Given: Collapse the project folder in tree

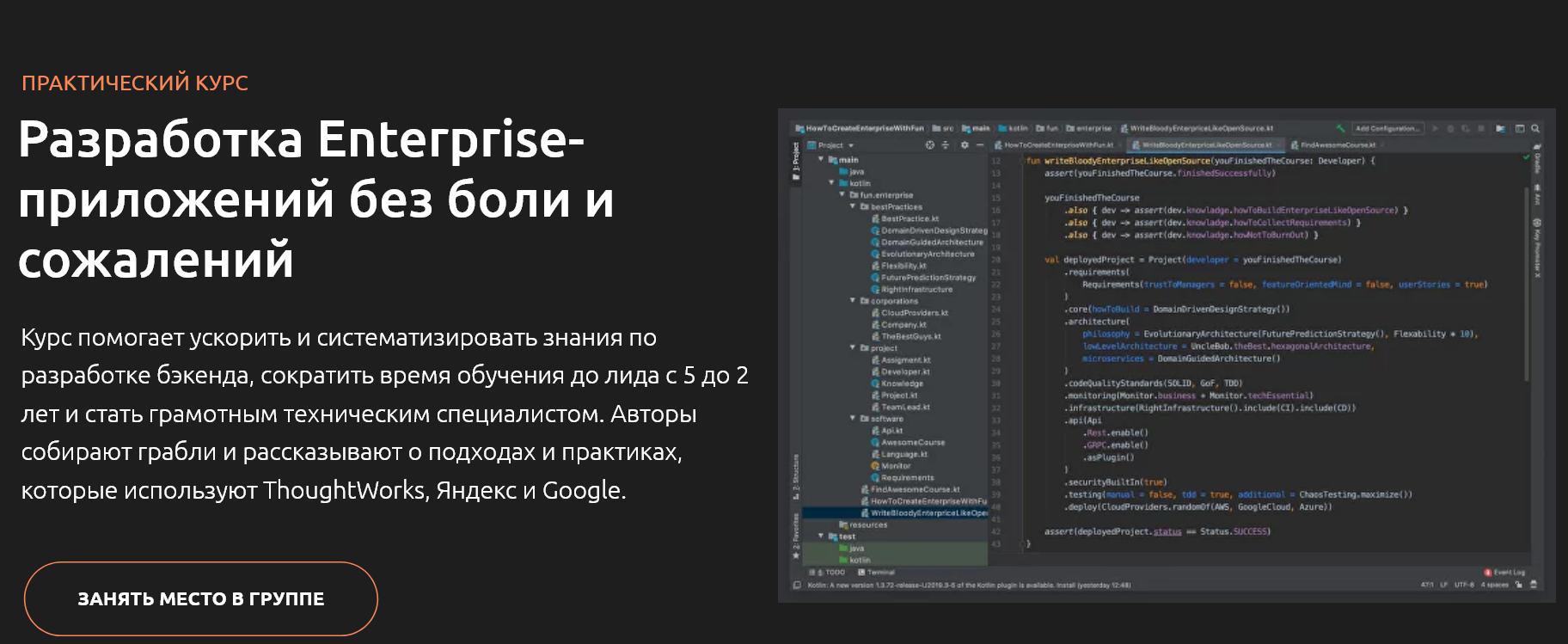Looking at the screenshot, I should tap(853, 348).
